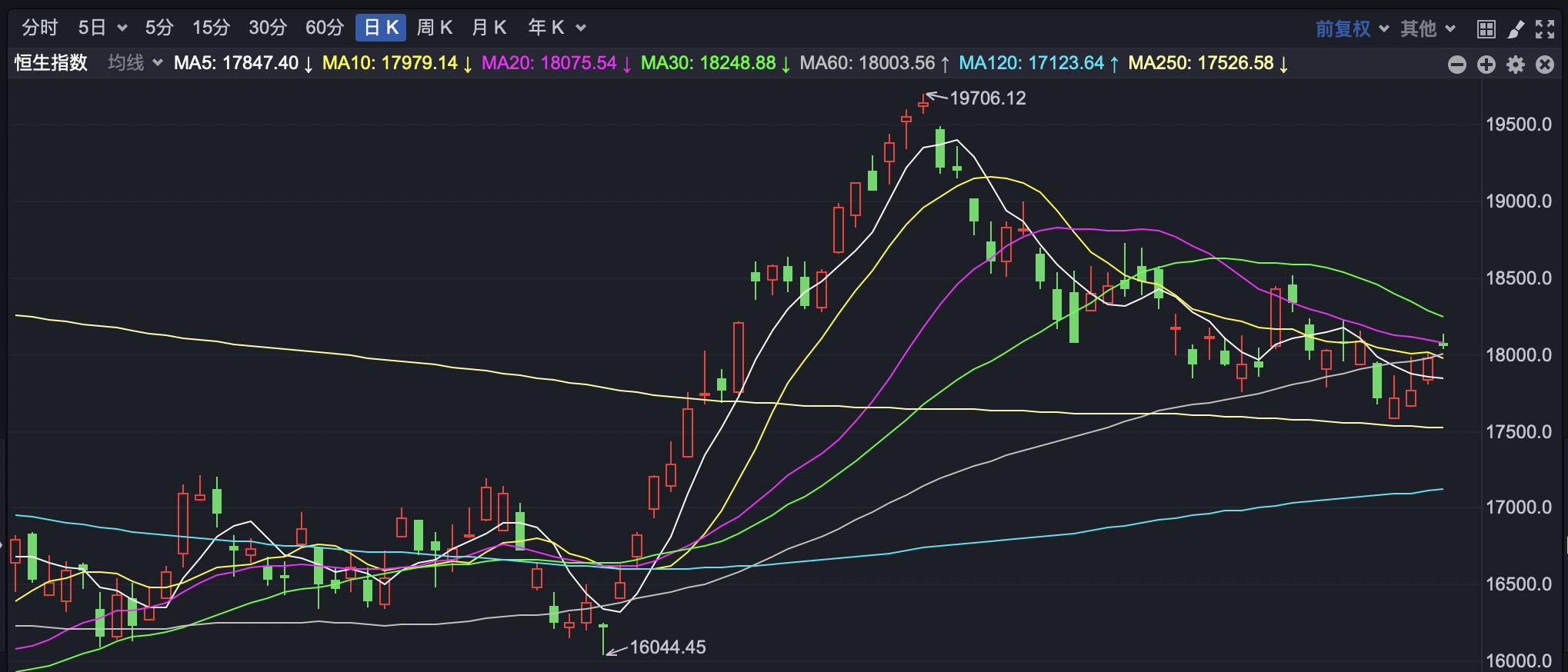
Task: Click the 16044.45 low price label
Action: (x=668, y=647)
